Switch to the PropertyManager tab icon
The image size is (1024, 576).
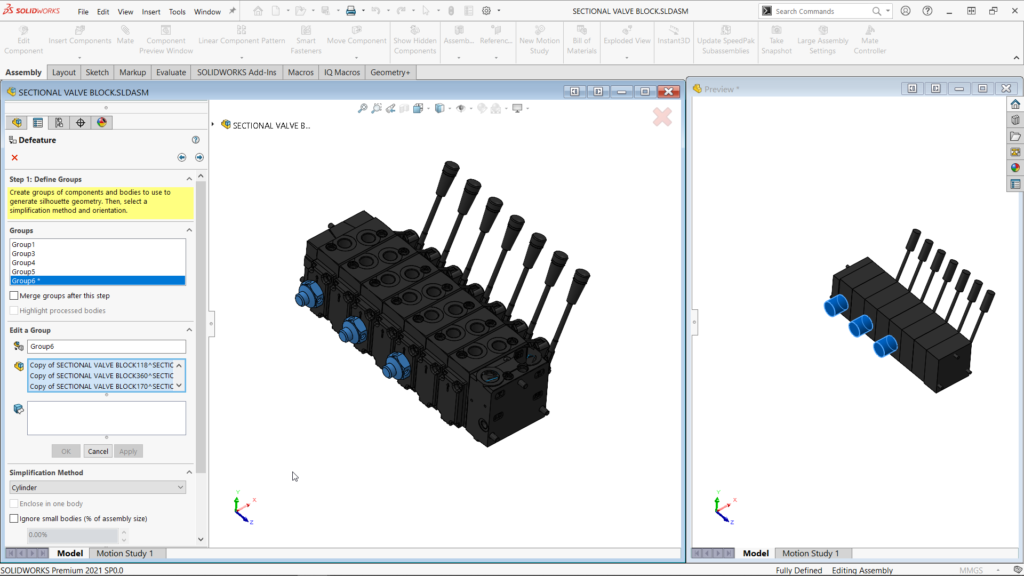tap(38, 123)
